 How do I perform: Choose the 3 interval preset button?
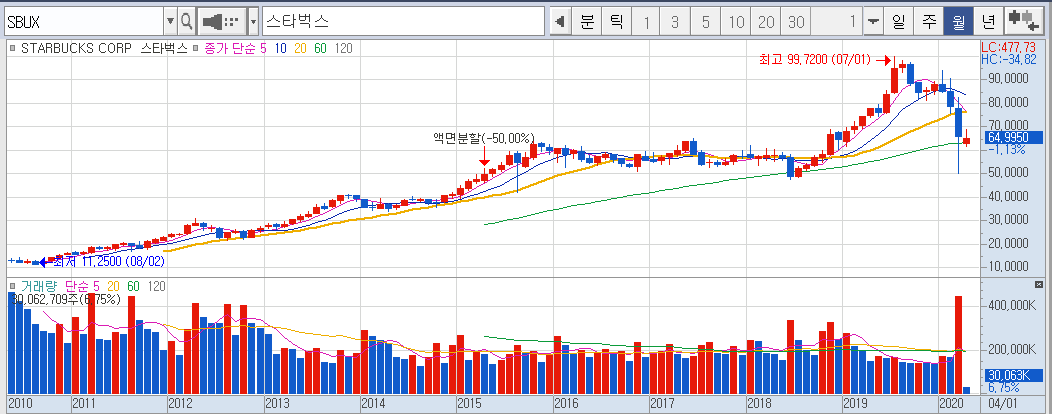point(676,21)
